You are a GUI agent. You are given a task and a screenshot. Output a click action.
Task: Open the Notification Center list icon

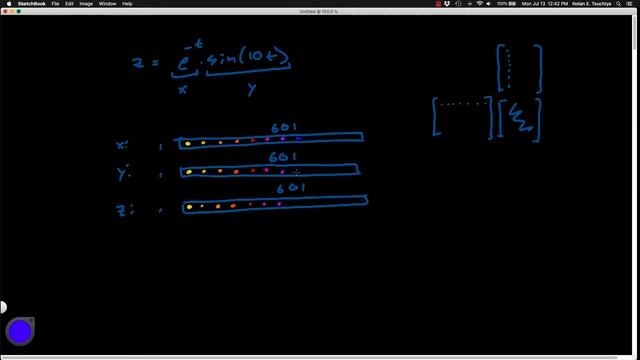630,4
